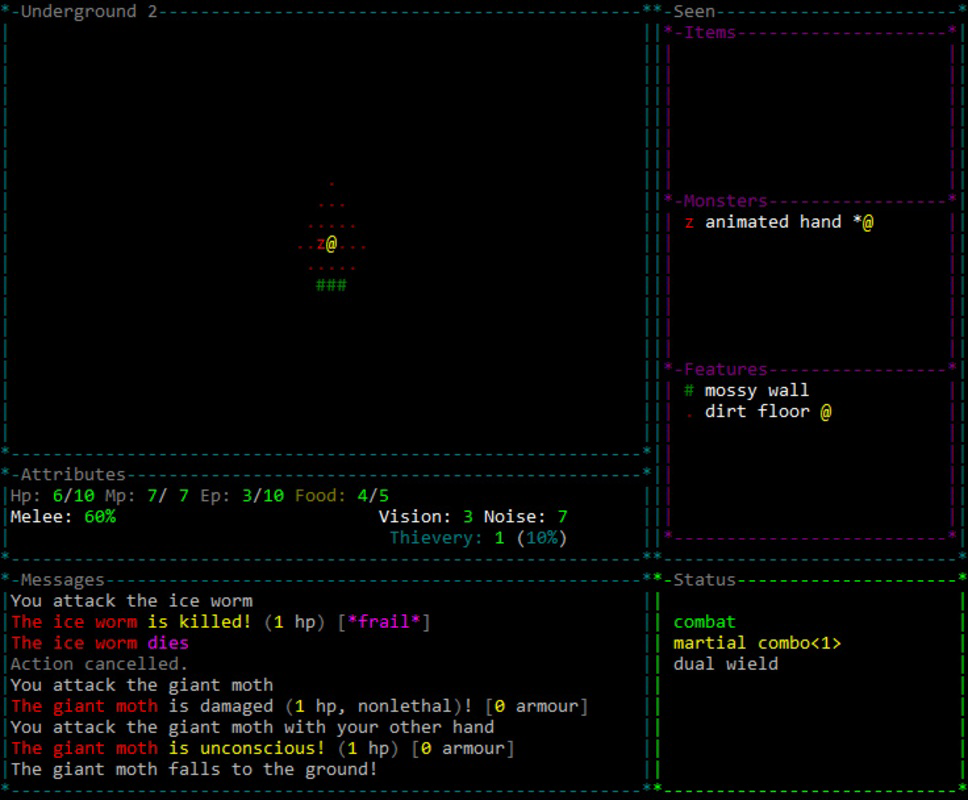This screenshot has height=800, width=968.
Task: Click the Ep value 3/10
Action: click(263, 496)
